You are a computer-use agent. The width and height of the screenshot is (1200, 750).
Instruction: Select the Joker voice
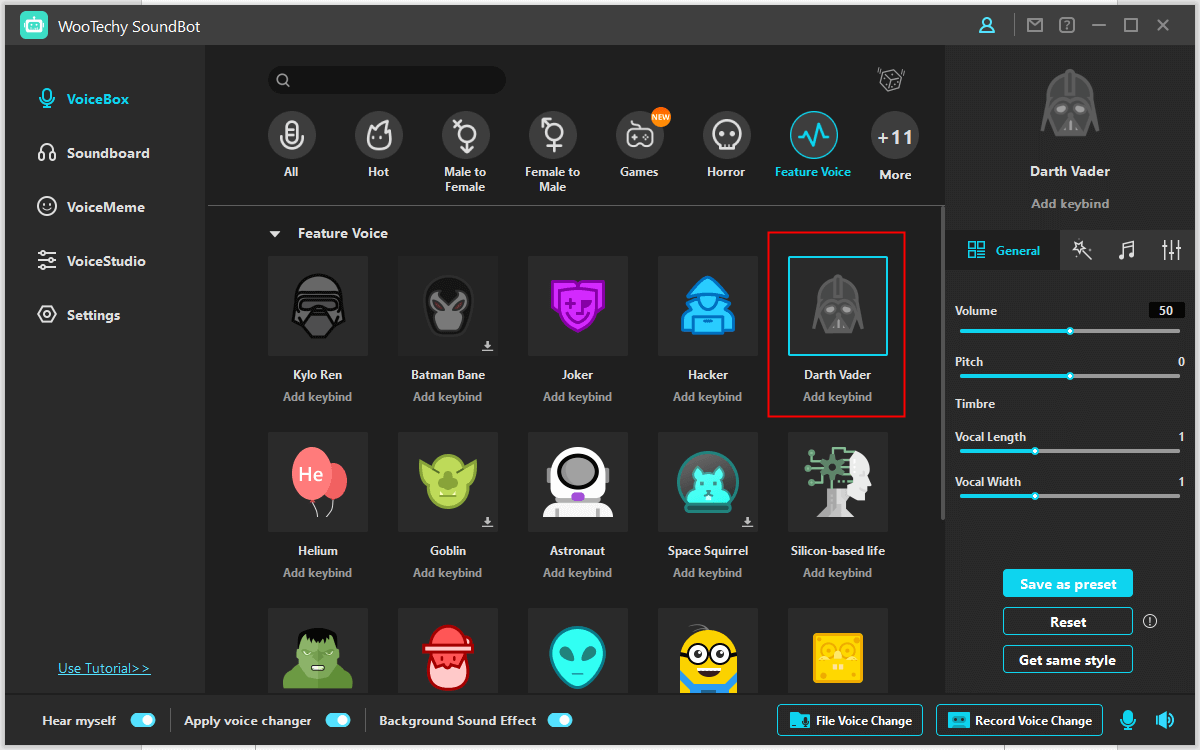pos(578,306)
